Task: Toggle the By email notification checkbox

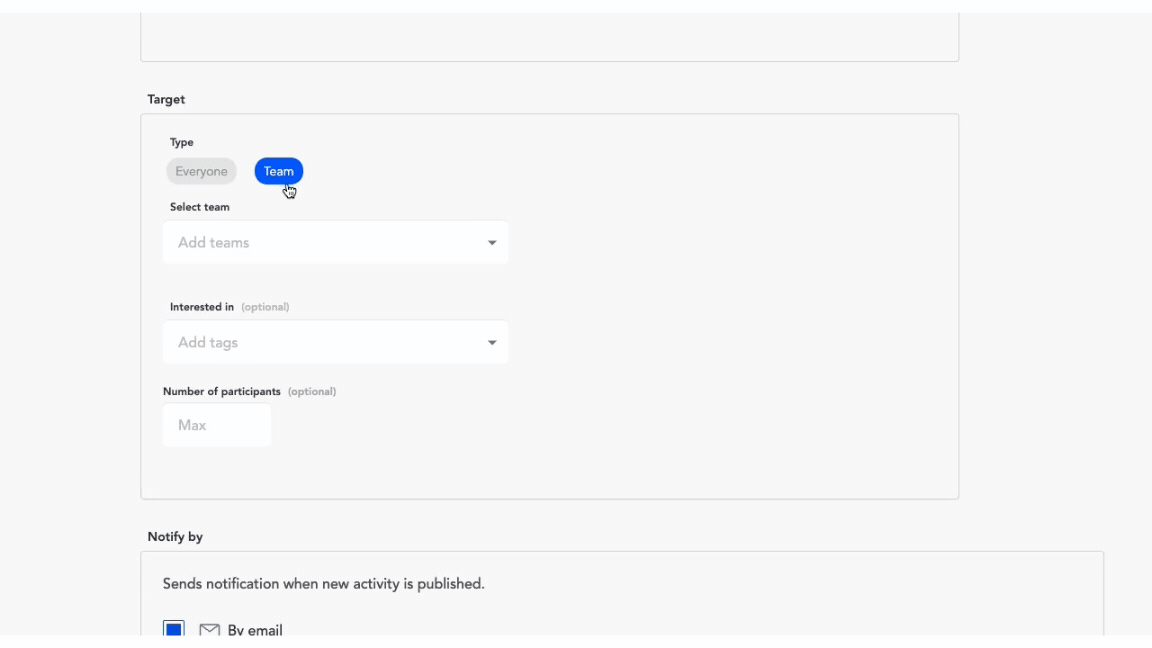Action: [174, 629]
